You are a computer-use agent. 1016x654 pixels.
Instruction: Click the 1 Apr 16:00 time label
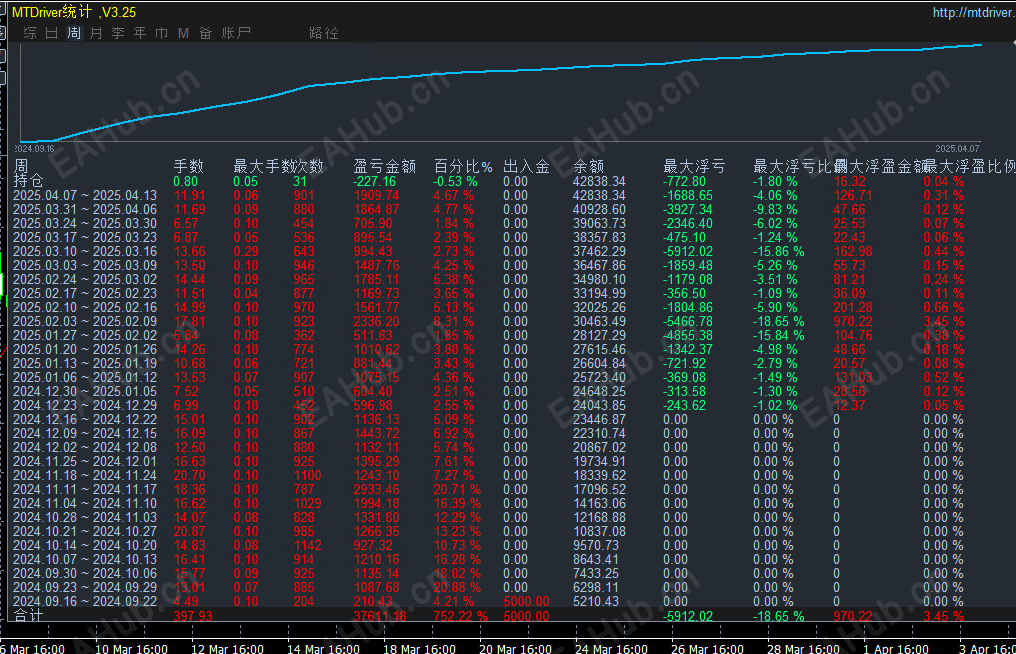tap(895, 648)
